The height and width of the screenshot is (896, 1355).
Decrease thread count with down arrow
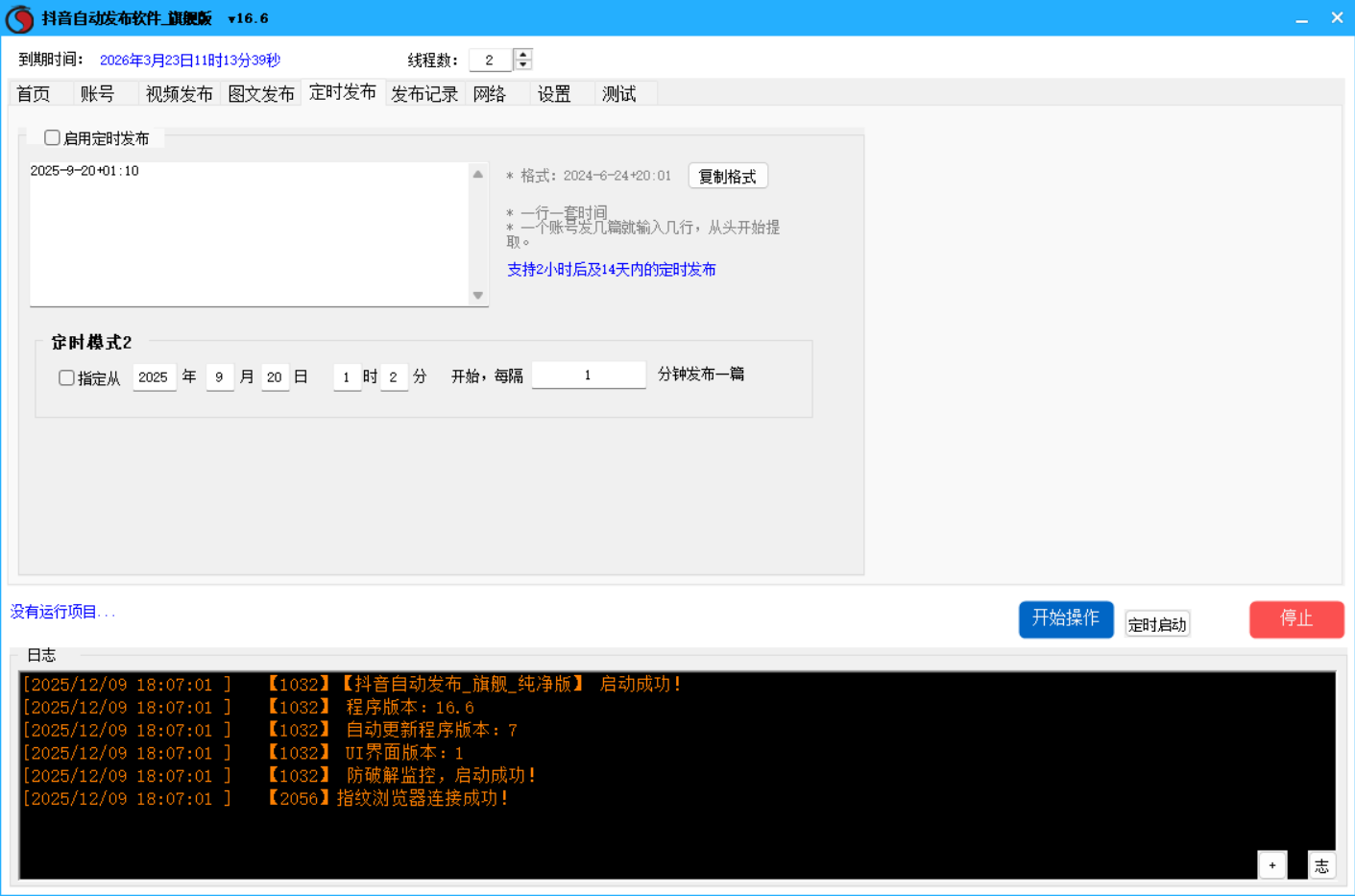point(522,65)
